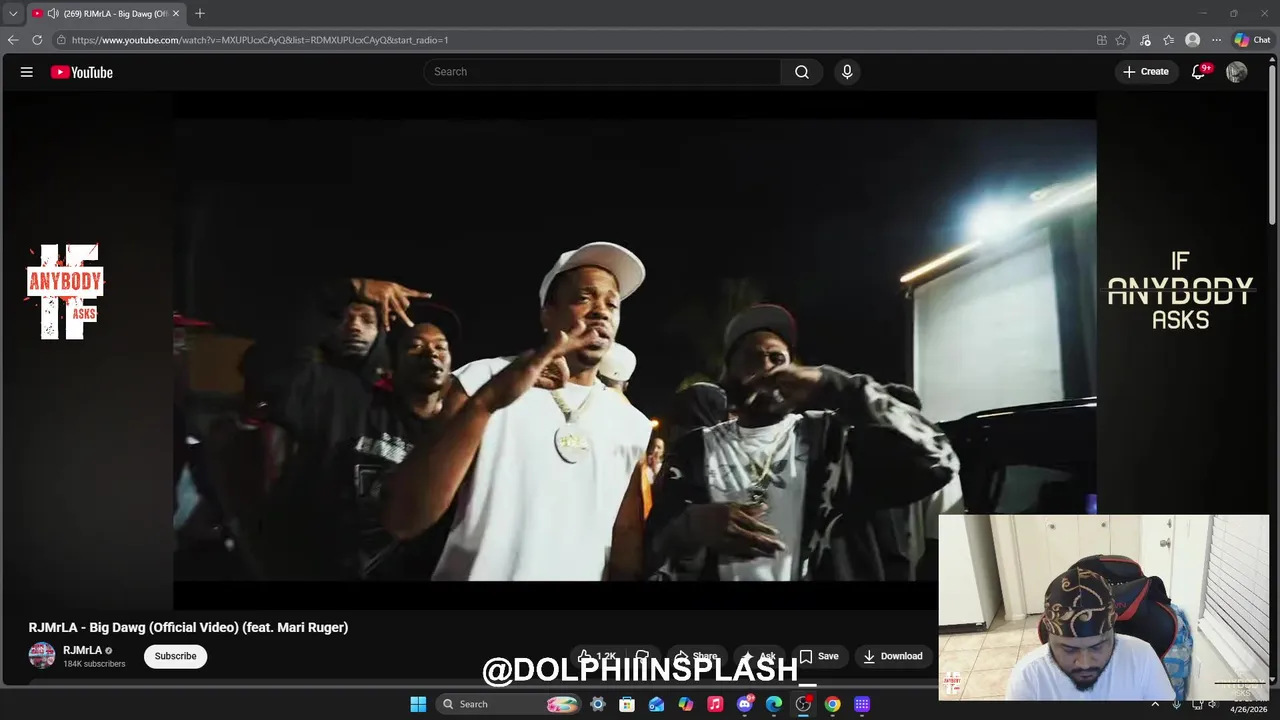Download the video
This screenshot has width=1280, height=720.
pyautogui.click(x=893, y=657)
